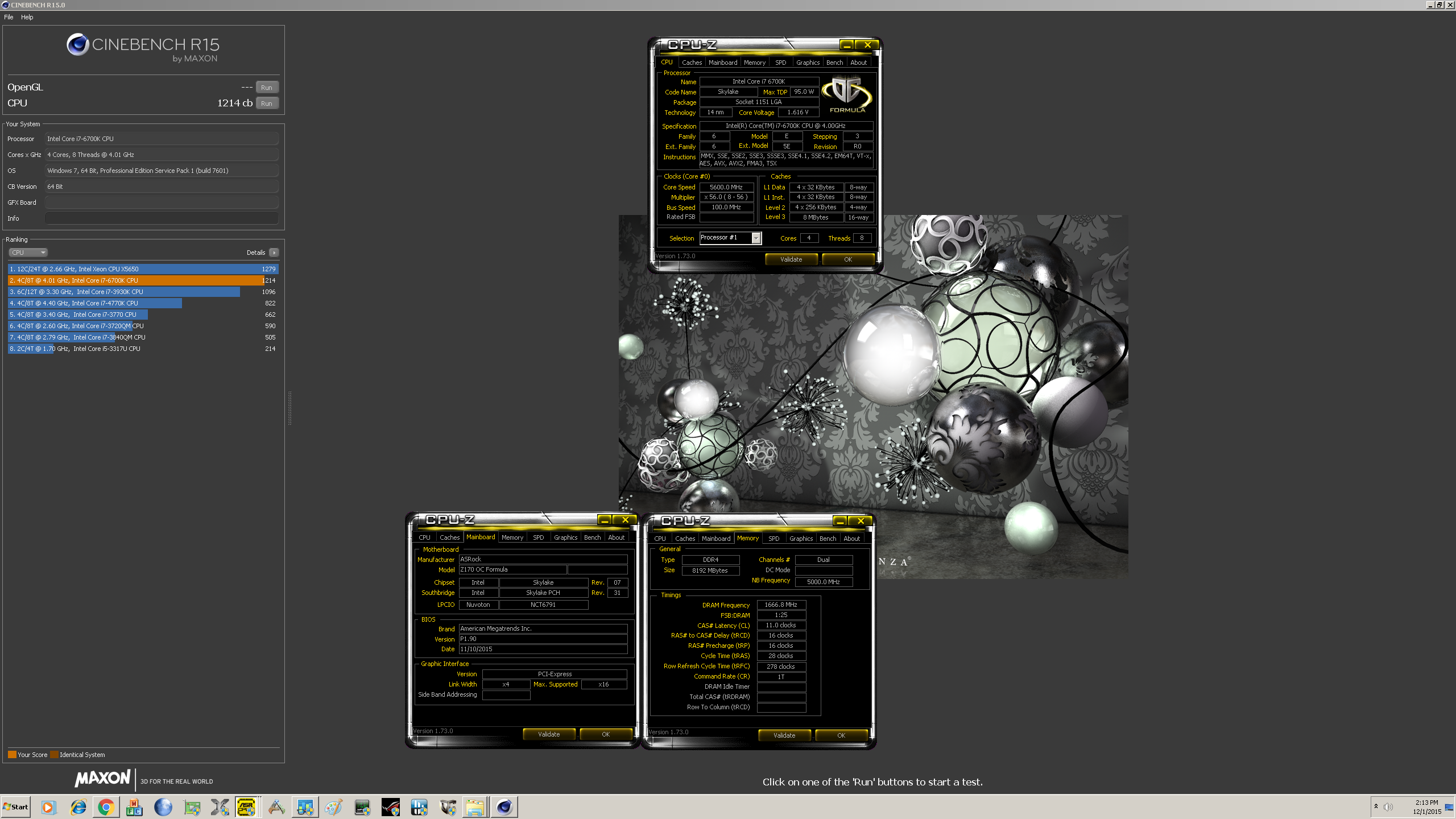Open the blue moon browser icon in taskbar
This screenshot has width=1456, height=819.
point(163,806)
